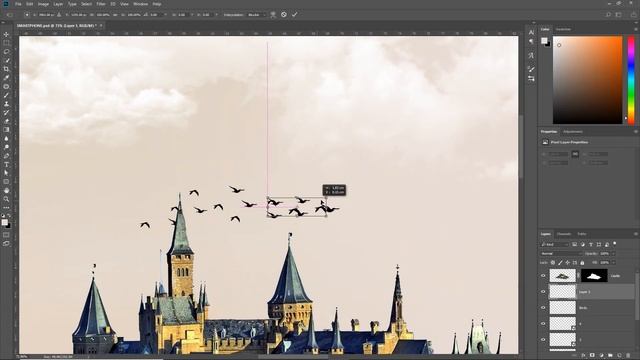
Task: Toggle lock image pixels
Action: tap(560, 262)
